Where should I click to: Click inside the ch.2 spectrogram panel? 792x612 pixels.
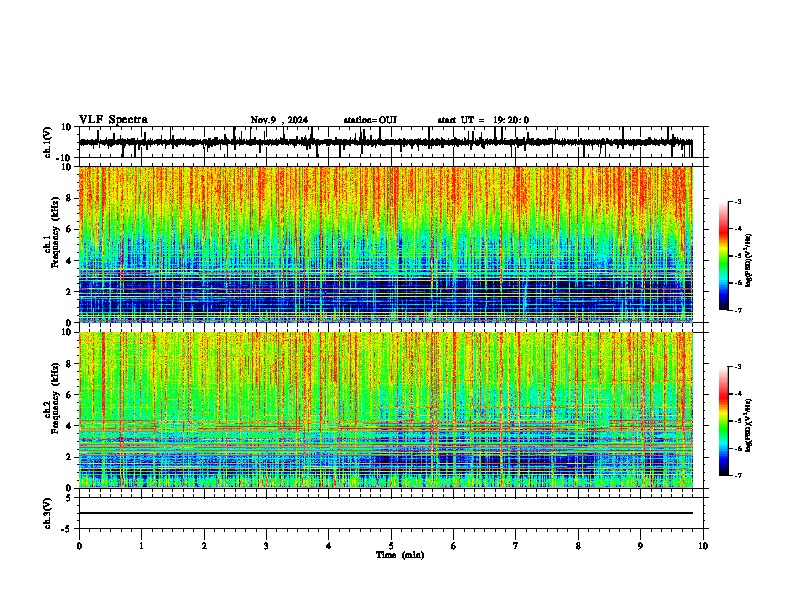(x=386, y=410)
